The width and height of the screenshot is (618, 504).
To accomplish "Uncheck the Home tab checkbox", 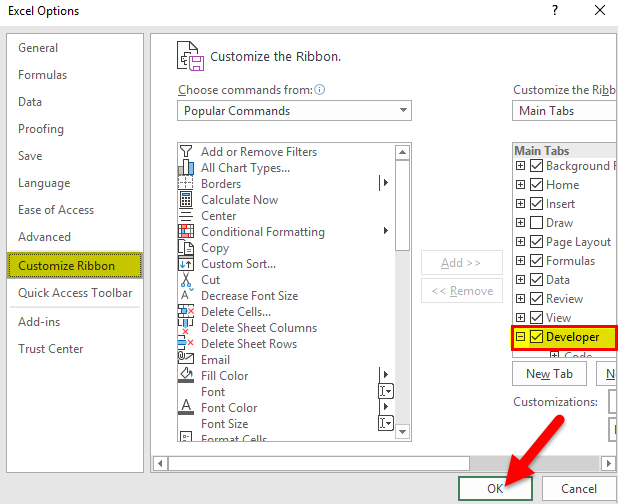I will click(536, 184).
